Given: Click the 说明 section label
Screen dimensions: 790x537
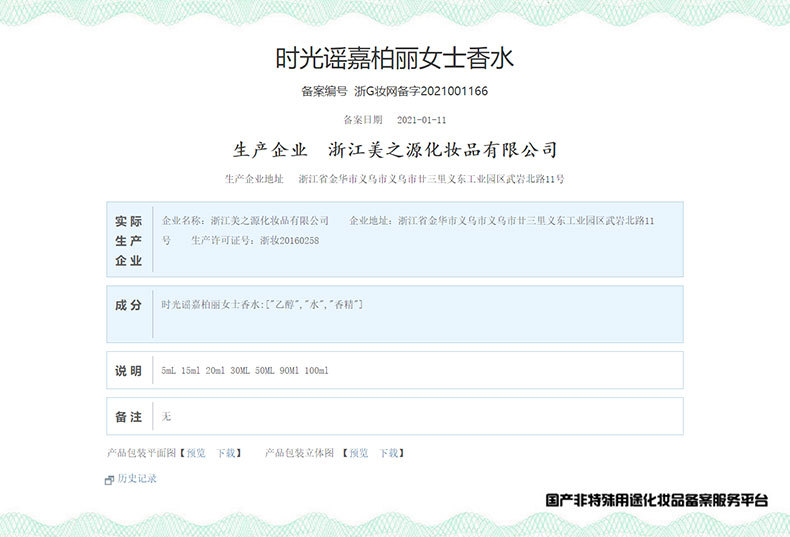Looking at the screenshot, I should pos(128,371).
